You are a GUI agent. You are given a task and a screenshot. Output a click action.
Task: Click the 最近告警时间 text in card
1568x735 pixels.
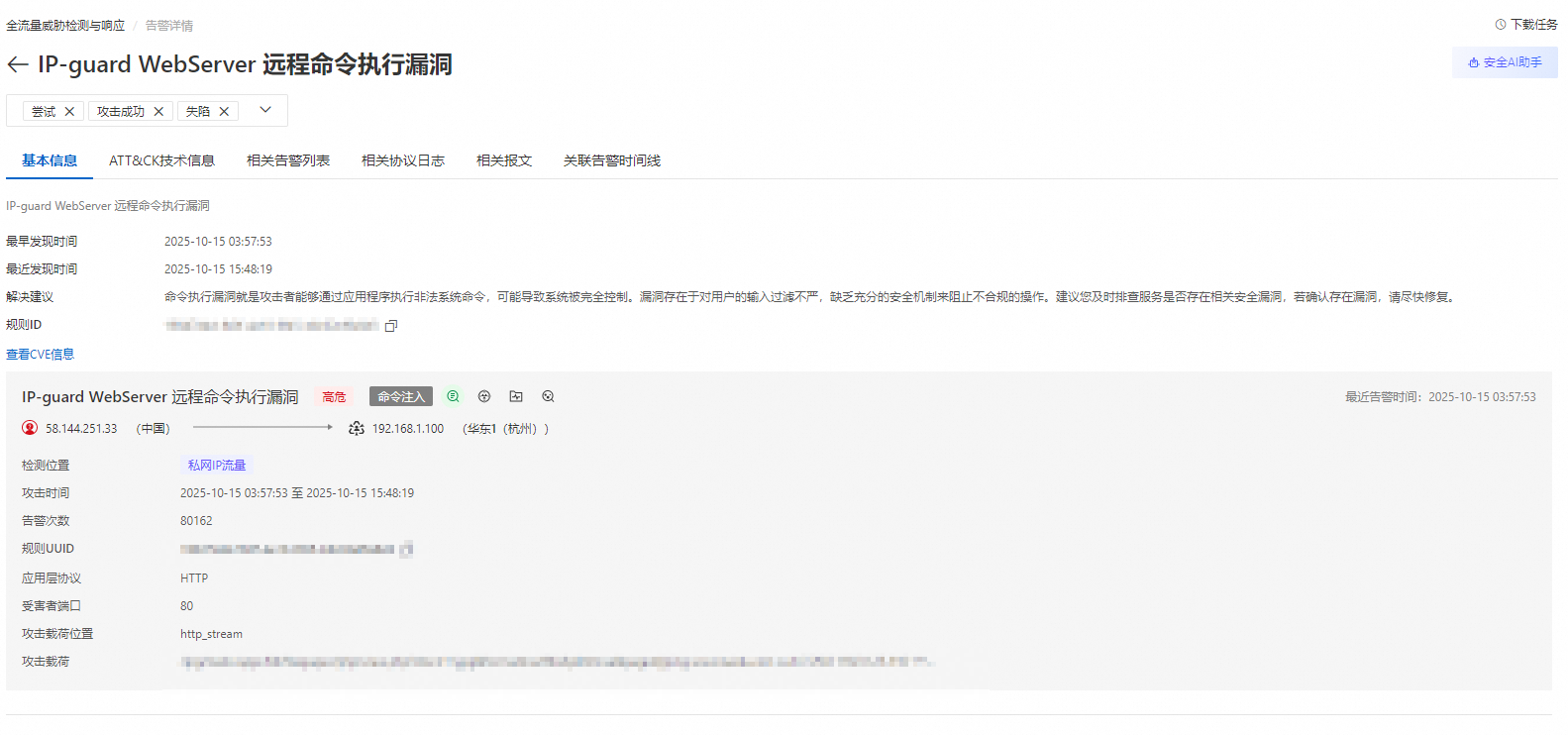pyautogui.click(x=1440, y=397)
